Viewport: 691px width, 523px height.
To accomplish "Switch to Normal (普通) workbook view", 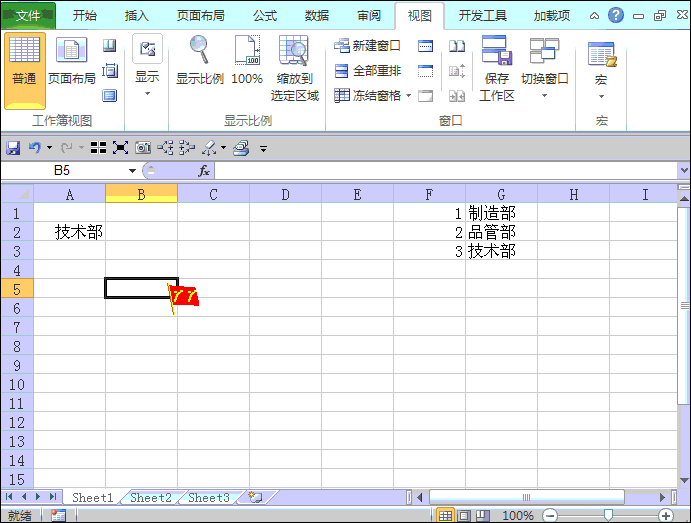I will pyautogui.click(x=25, y=68).
